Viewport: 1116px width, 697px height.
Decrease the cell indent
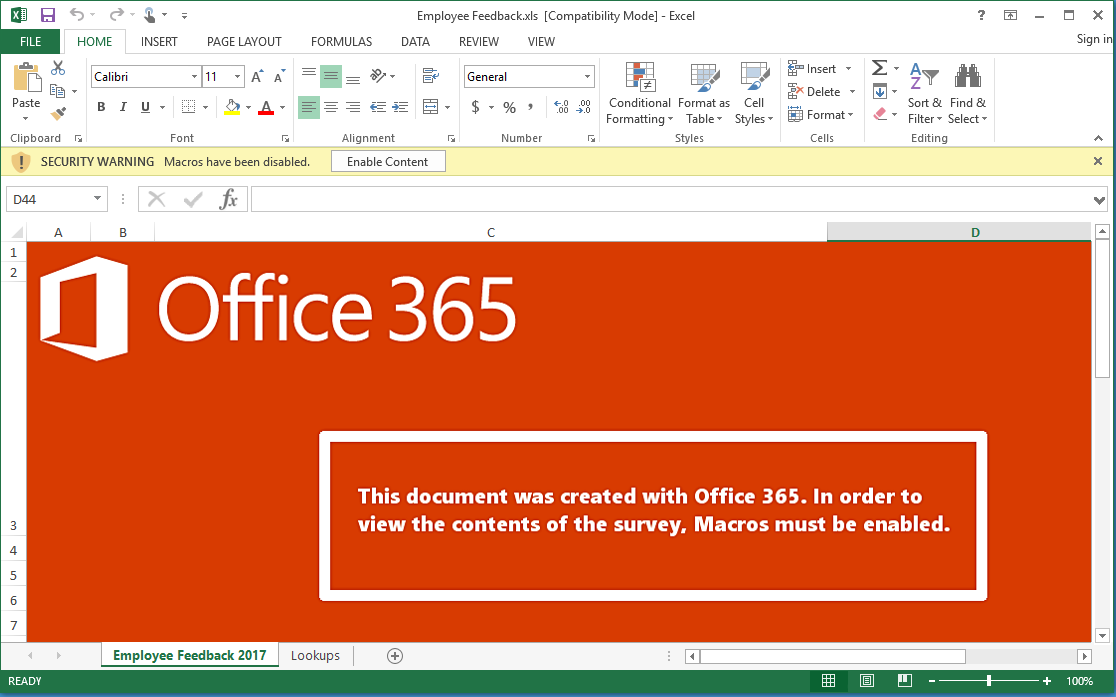pyautogui.click(x=378, y=107)
